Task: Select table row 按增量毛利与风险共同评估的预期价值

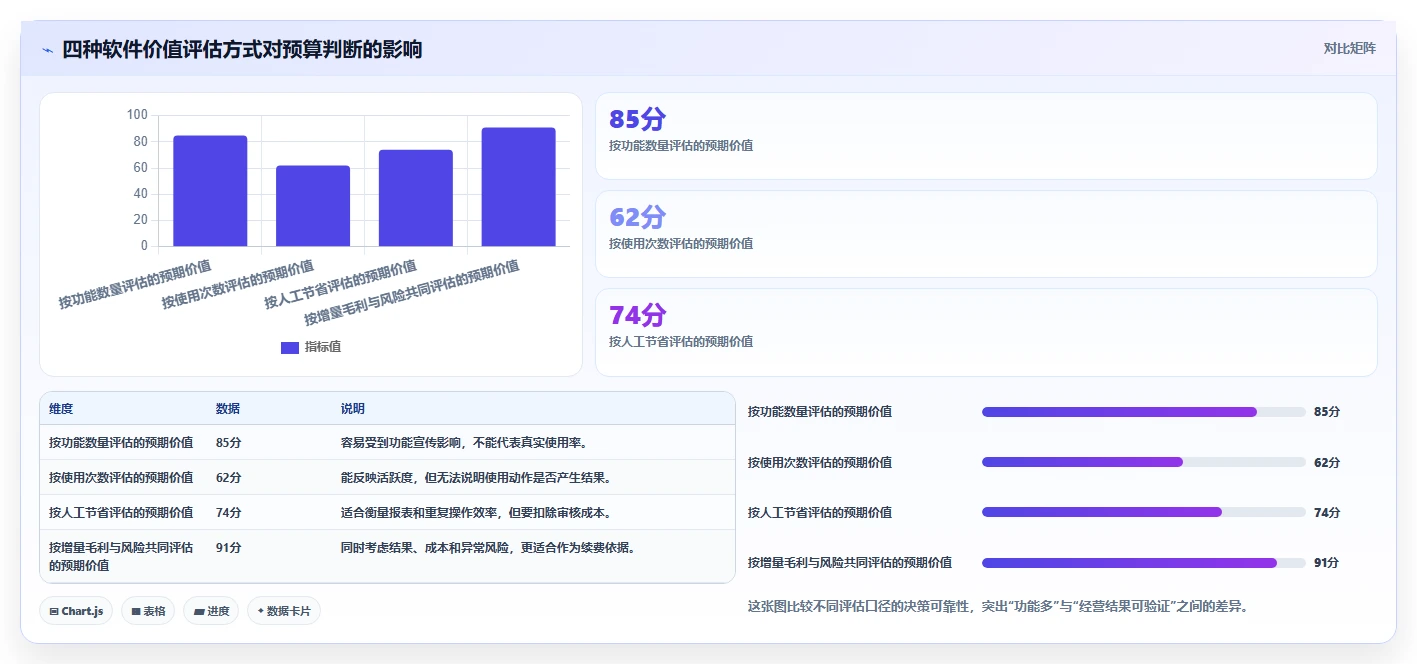Action: [387, 556]
